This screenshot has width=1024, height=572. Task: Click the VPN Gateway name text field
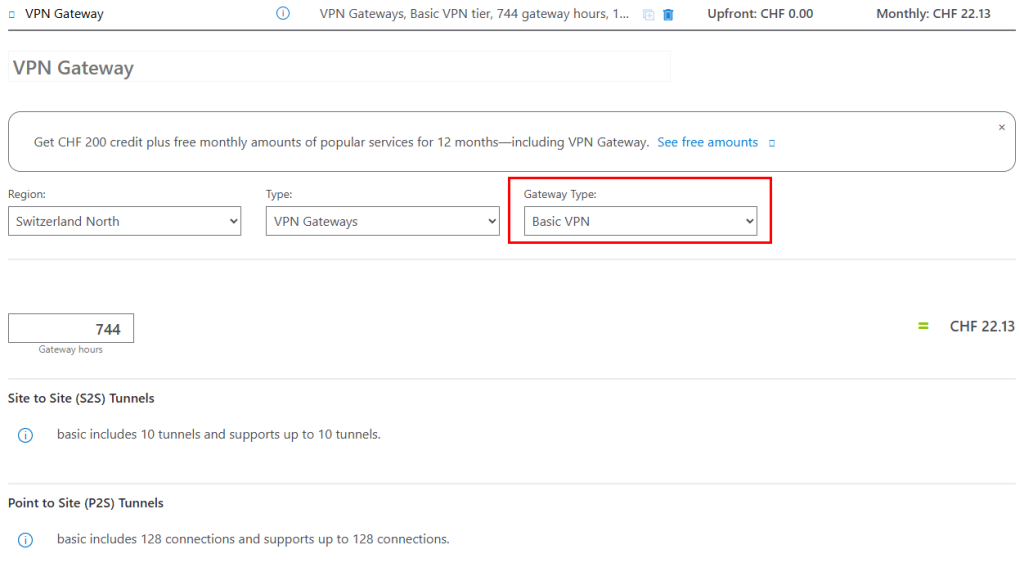click(340, 67)
